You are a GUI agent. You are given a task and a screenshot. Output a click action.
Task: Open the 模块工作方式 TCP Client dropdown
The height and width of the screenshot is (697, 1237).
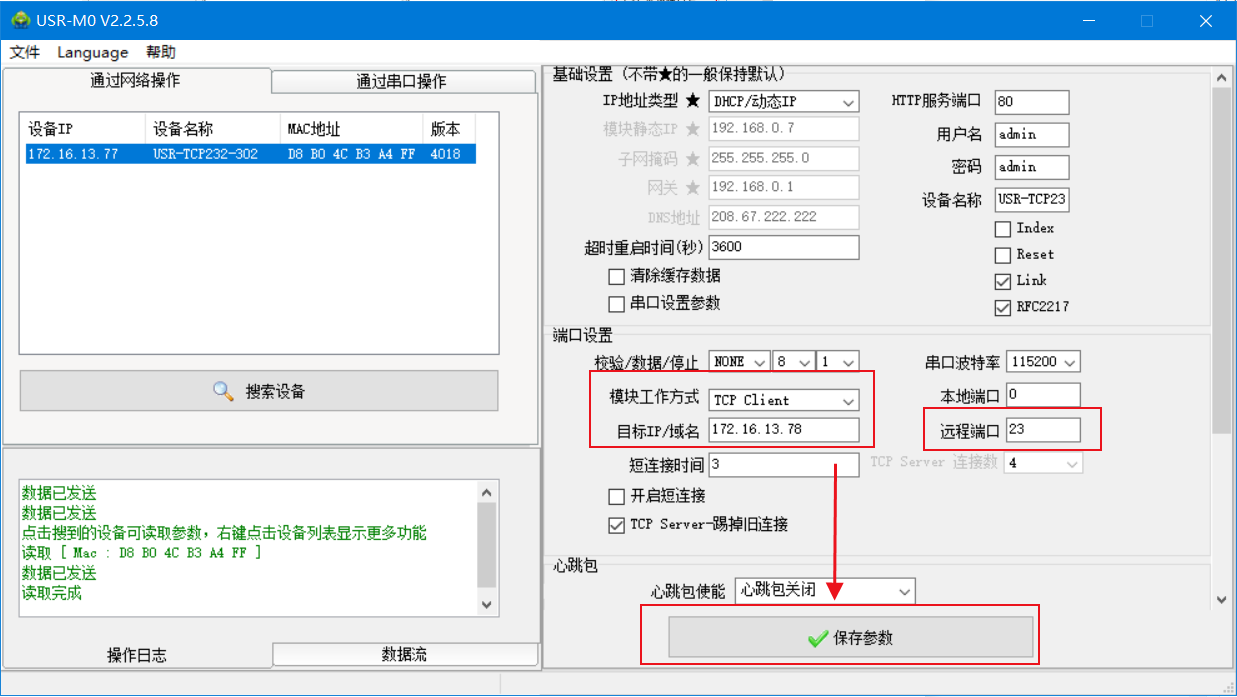[x=783, y=400]
